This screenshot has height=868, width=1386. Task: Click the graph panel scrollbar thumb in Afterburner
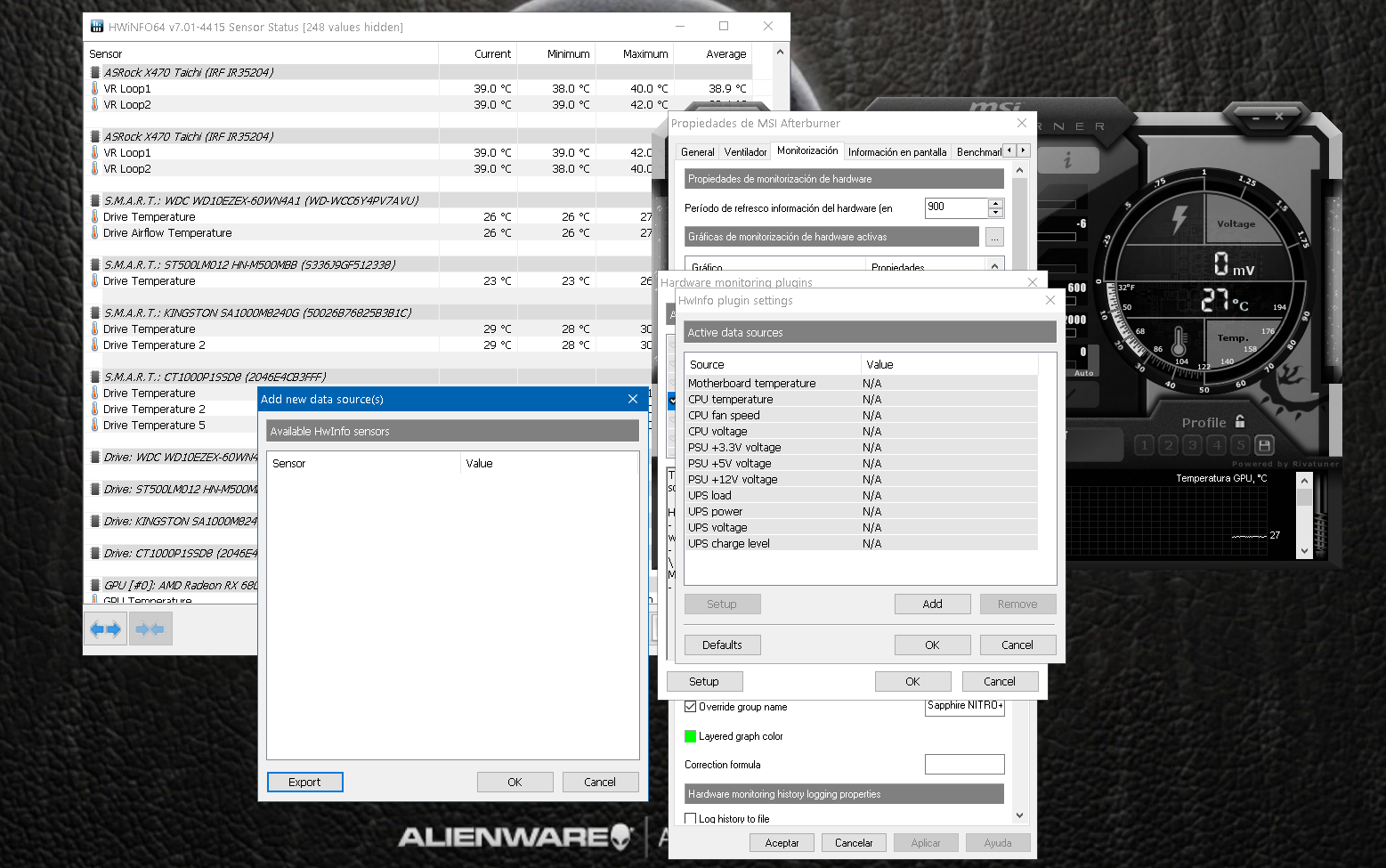coord(1305,497)
